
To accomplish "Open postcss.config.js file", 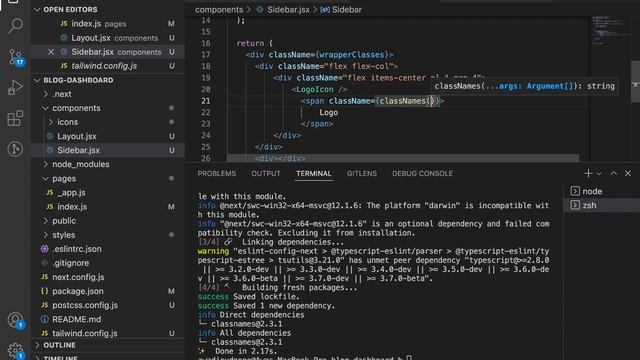I will pos(108,305).
